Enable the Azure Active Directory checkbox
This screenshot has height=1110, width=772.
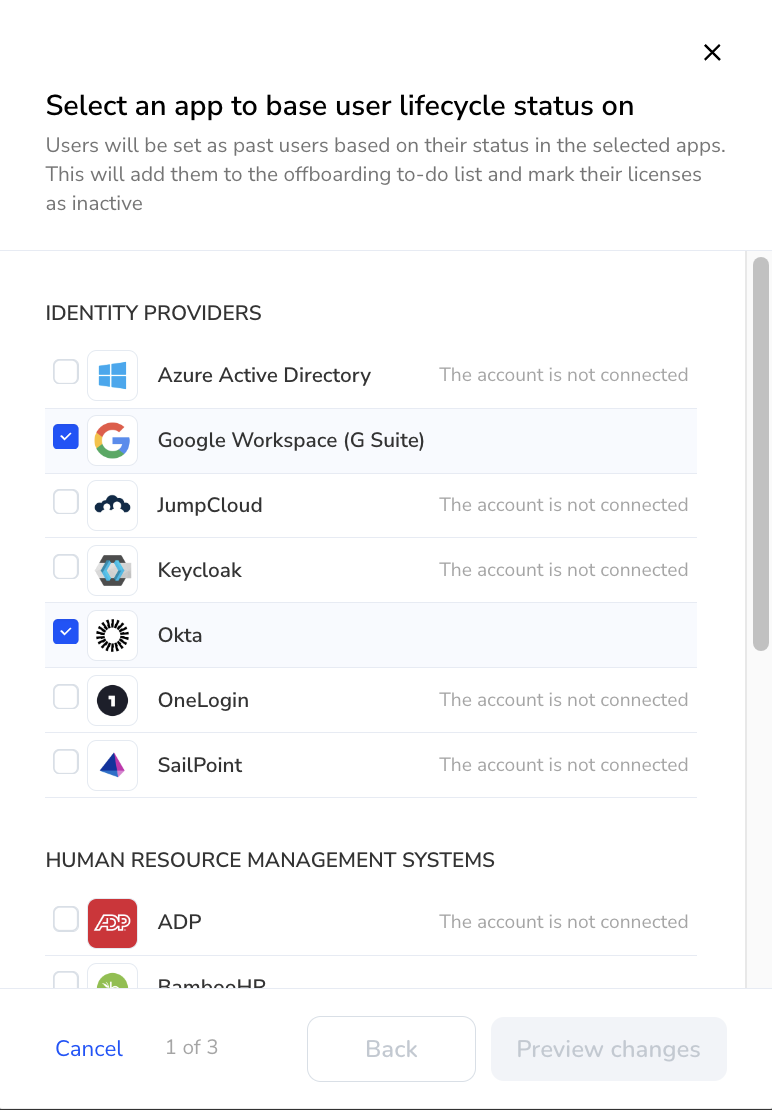(66, 372)
